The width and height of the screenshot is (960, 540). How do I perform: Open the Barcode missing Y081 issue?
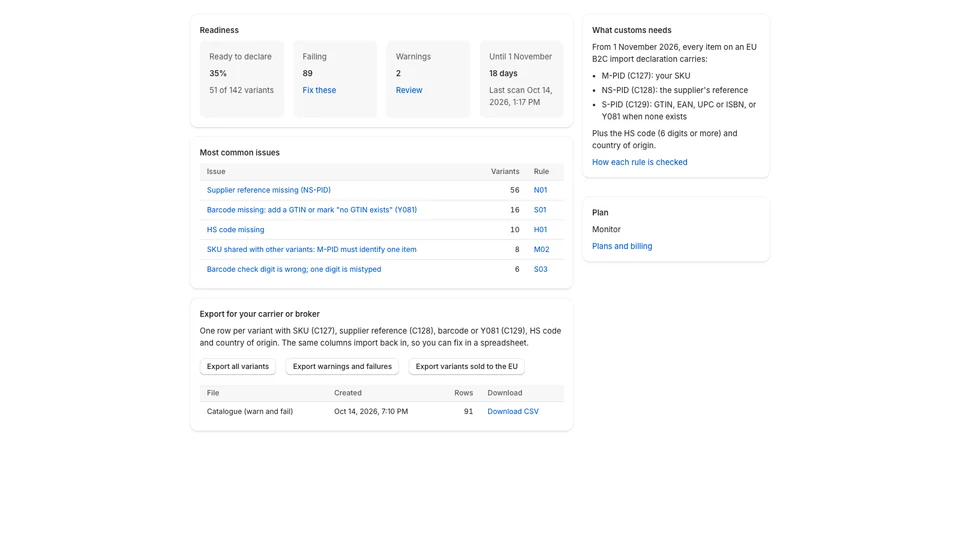click(312, 209)
